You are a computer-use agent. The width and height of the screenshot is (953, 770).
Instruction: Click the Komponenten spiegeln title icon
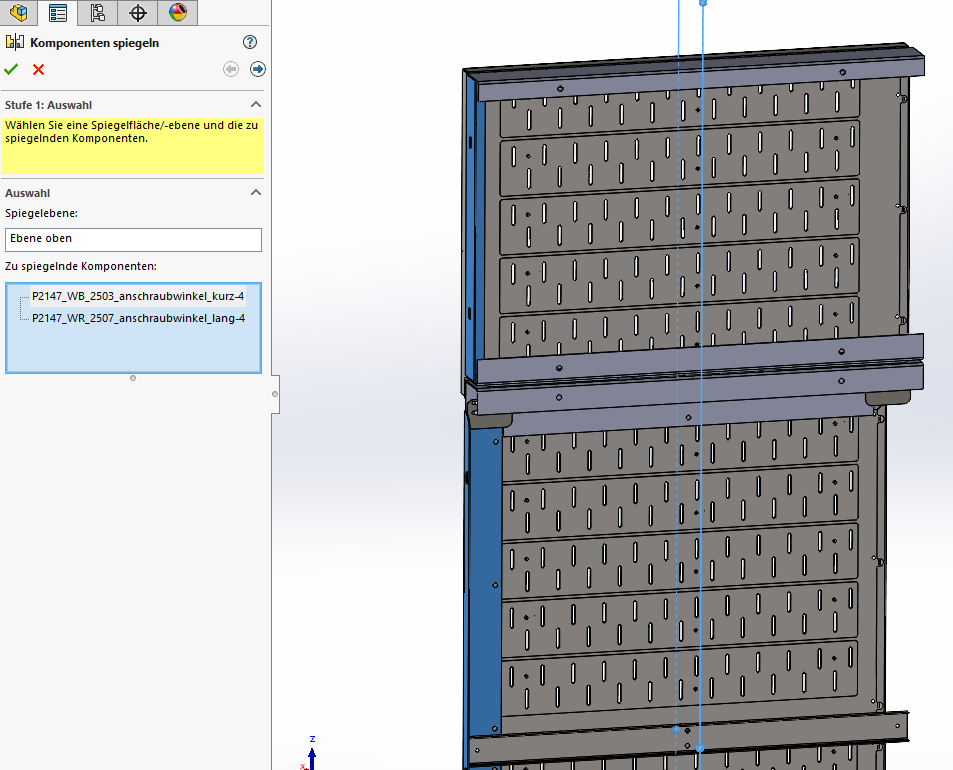(15, 42)
